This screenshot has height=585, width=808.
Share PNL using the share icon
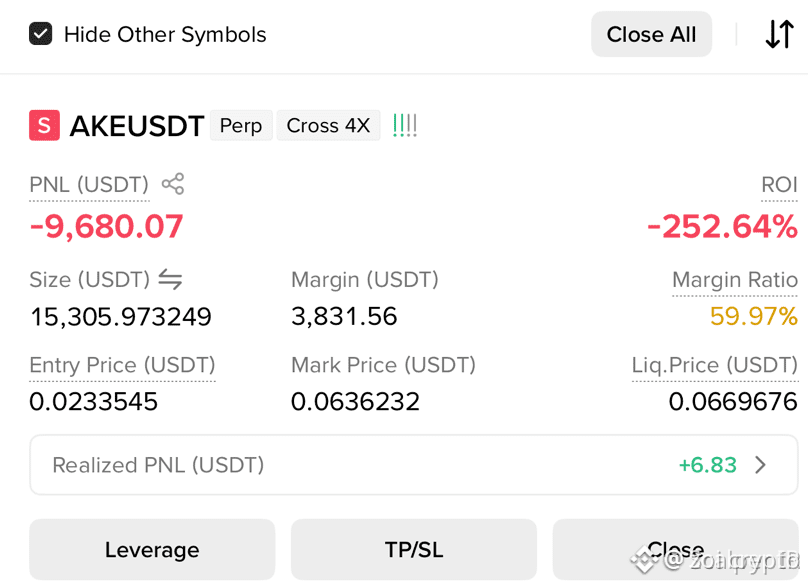(173, 184)
